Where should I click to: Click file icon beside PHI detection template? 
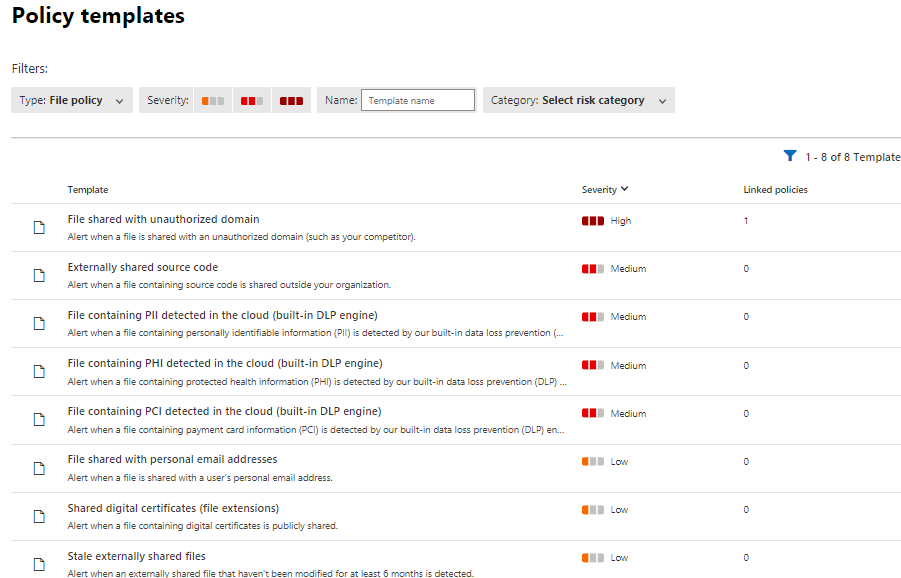point(40,372)
